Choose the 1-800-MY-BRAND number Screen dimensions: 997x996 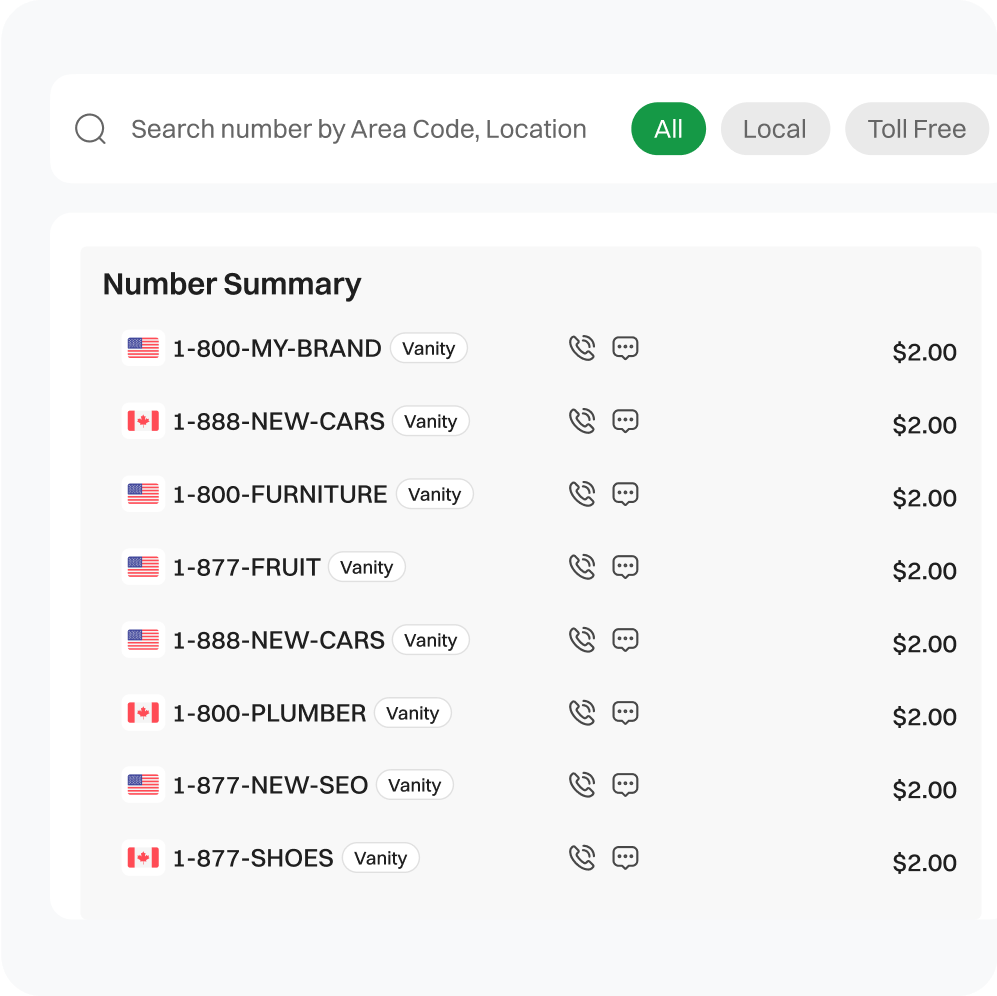(x=277, y=349)
